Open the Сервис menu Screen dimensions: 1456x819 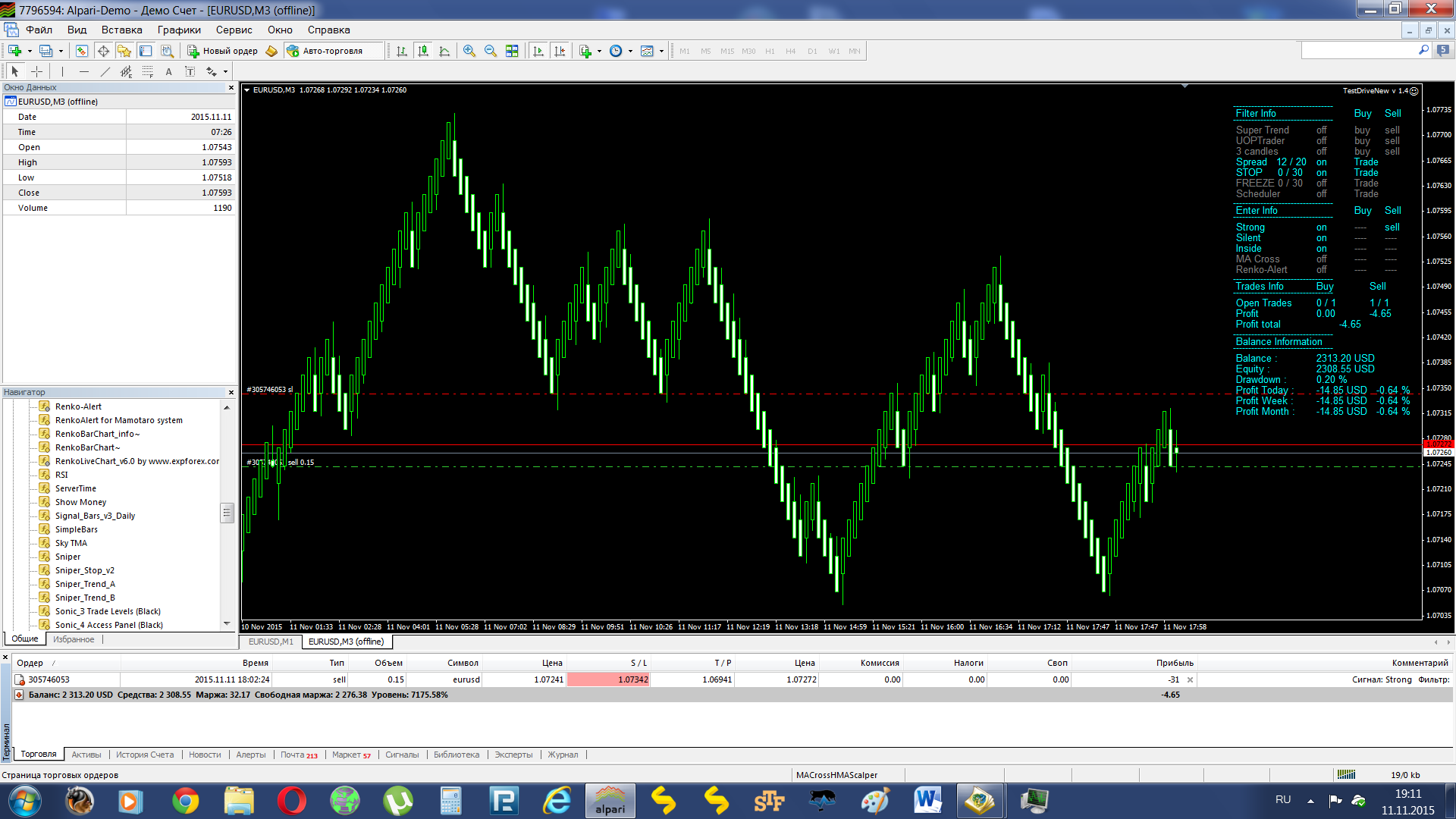tap(234, 30)
